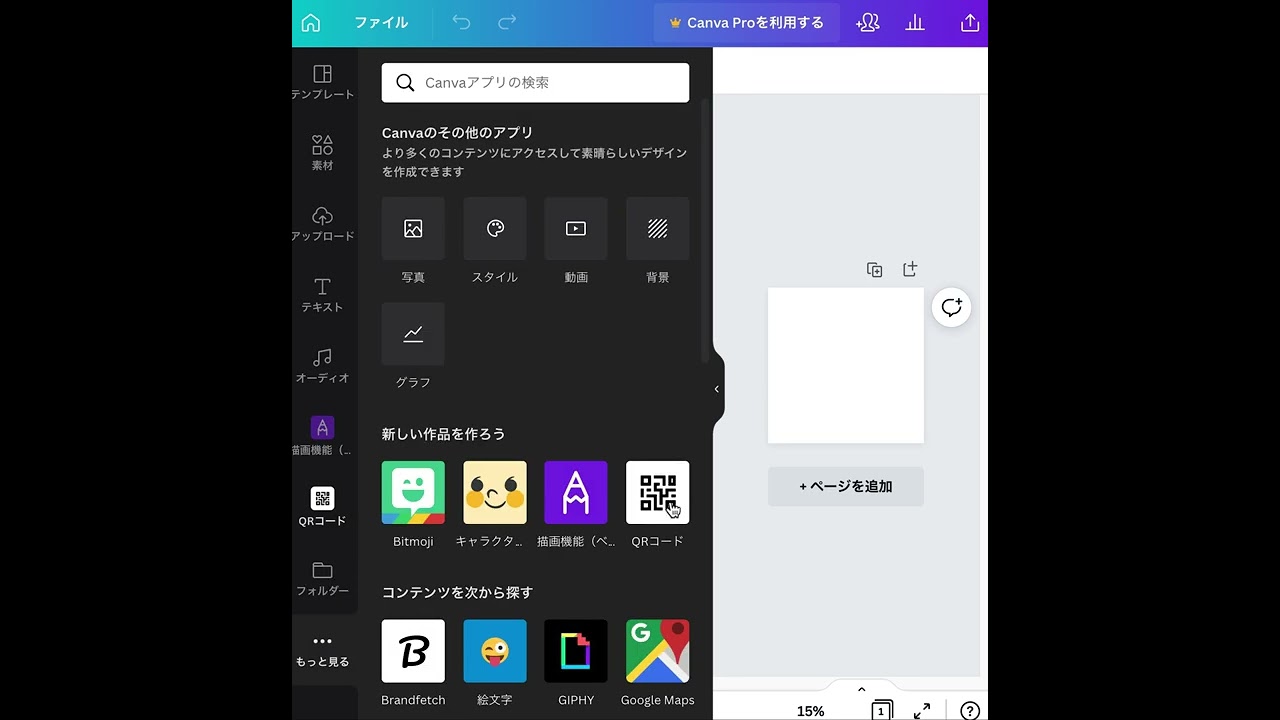Open the insights chart icon

(915, 23)
